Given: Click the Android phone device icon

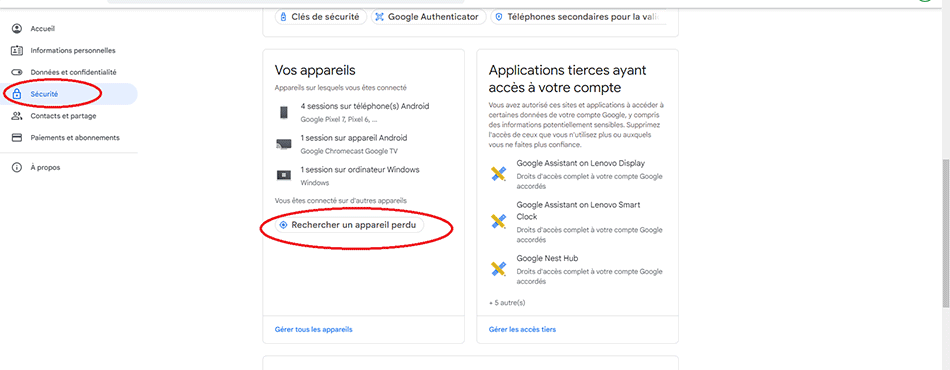Looking at the screenshot, I should pos(283,113).
